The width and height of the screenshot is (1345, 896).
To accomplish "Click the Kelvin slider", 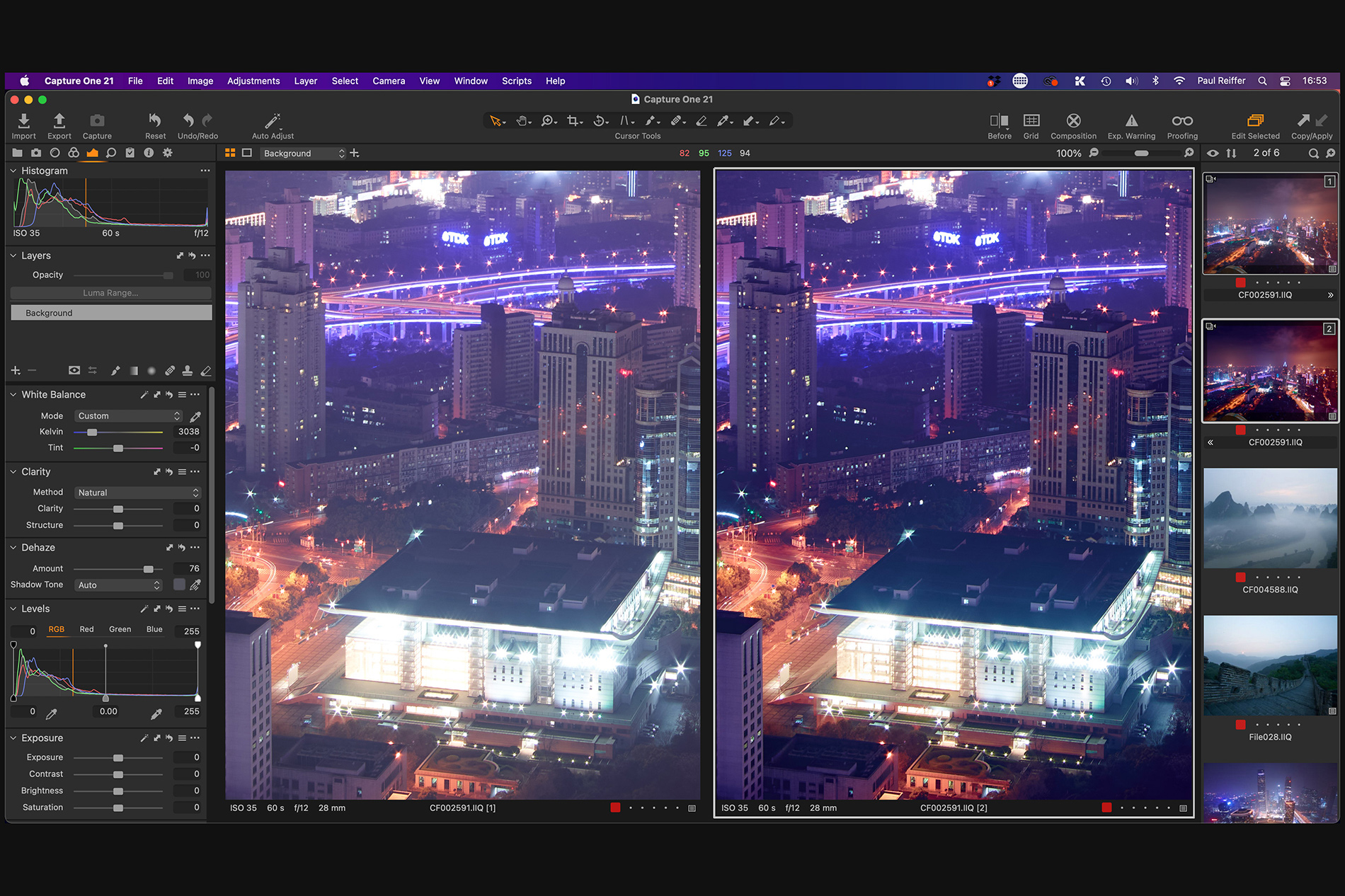I will [118, 432].
